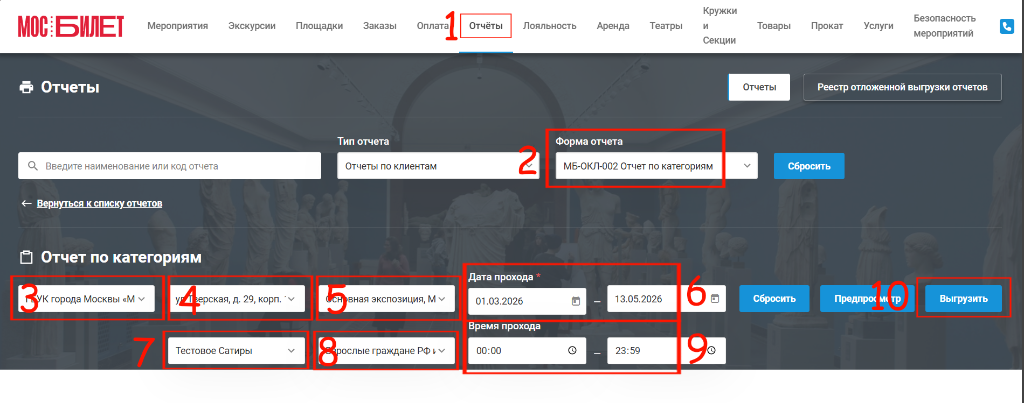Click the Предпросмотр button
This screenshot has width=1024, height=403.
(867, 299)
